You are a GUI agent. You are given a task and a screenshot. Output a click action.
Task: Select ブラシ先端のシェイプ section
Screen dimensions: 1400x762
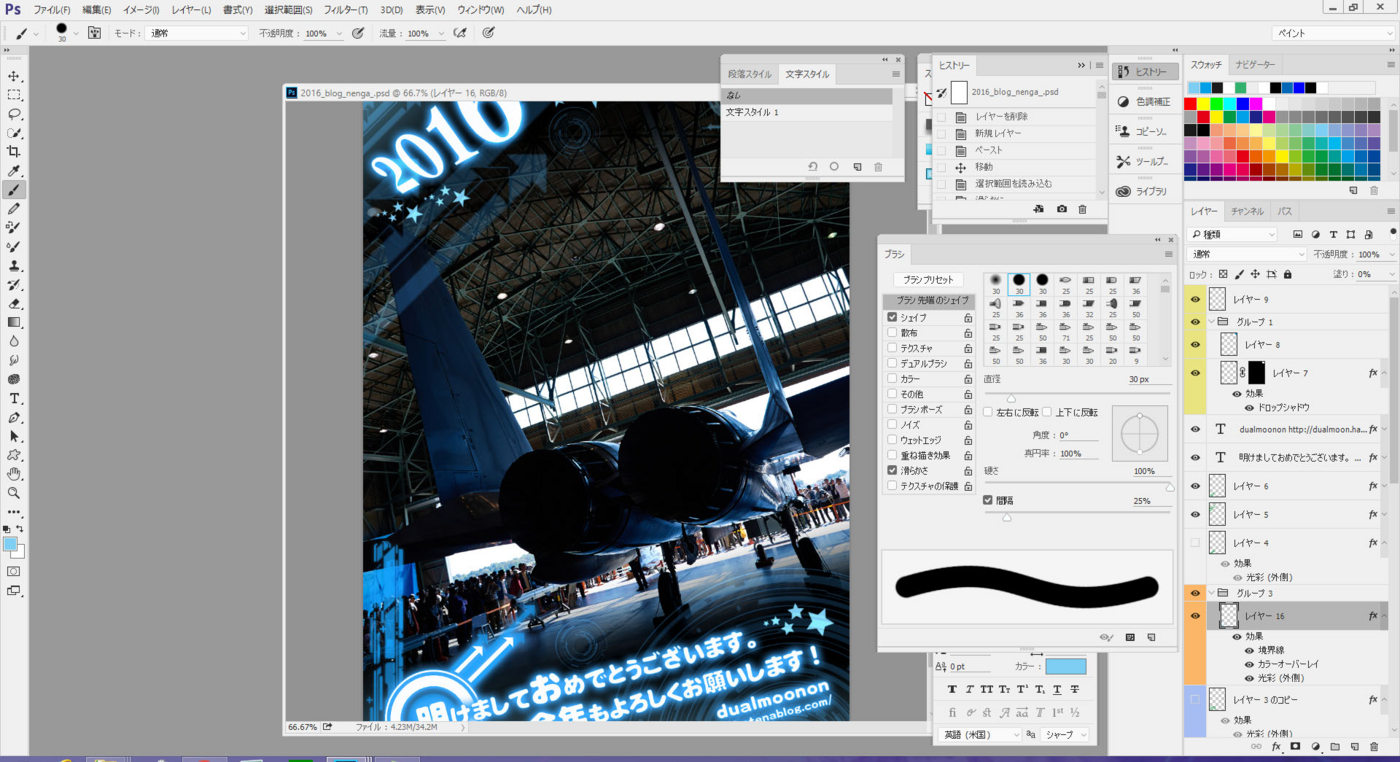928,301
